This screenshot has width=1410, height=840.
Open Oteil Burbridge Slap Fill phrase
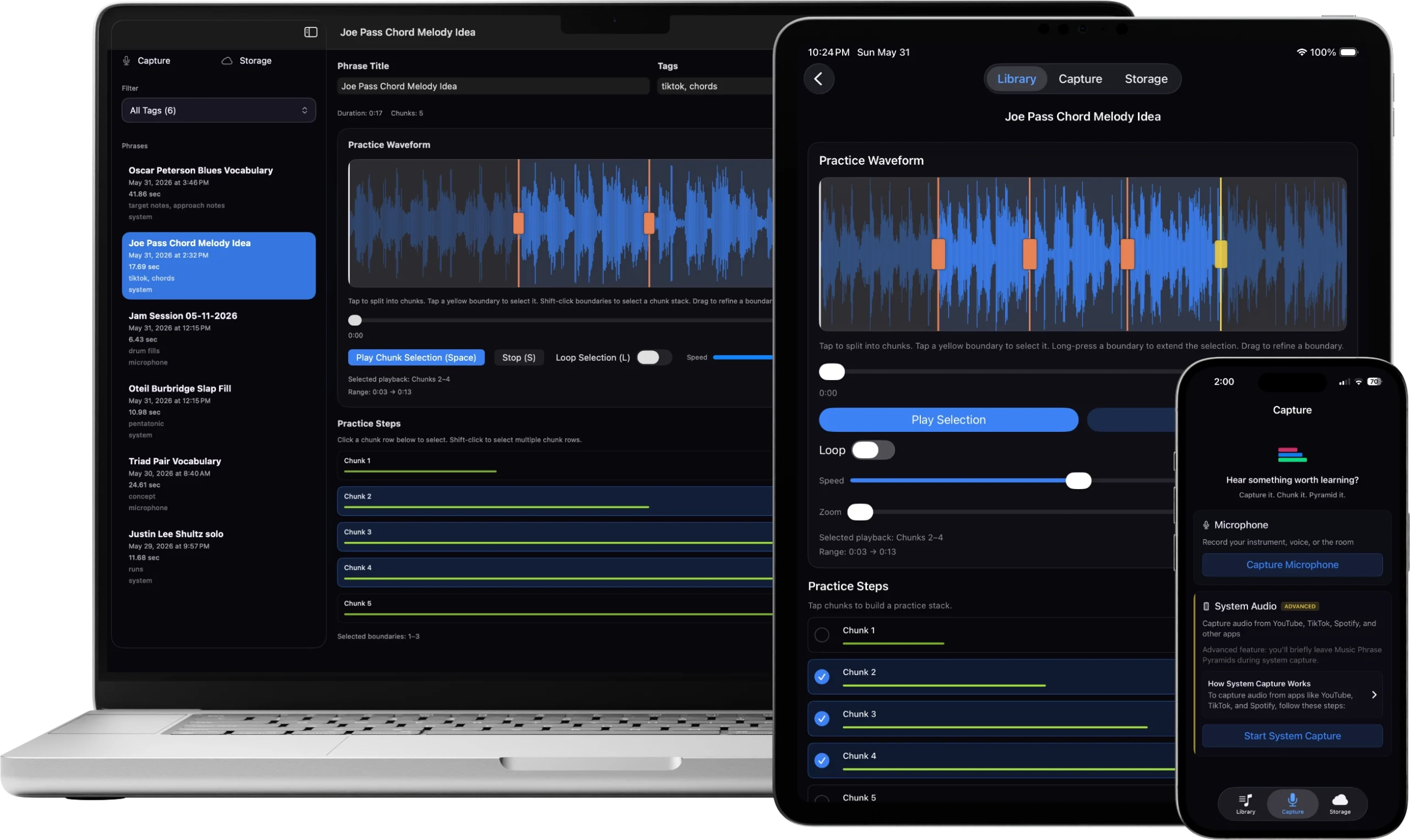click(x=219, y=411)
